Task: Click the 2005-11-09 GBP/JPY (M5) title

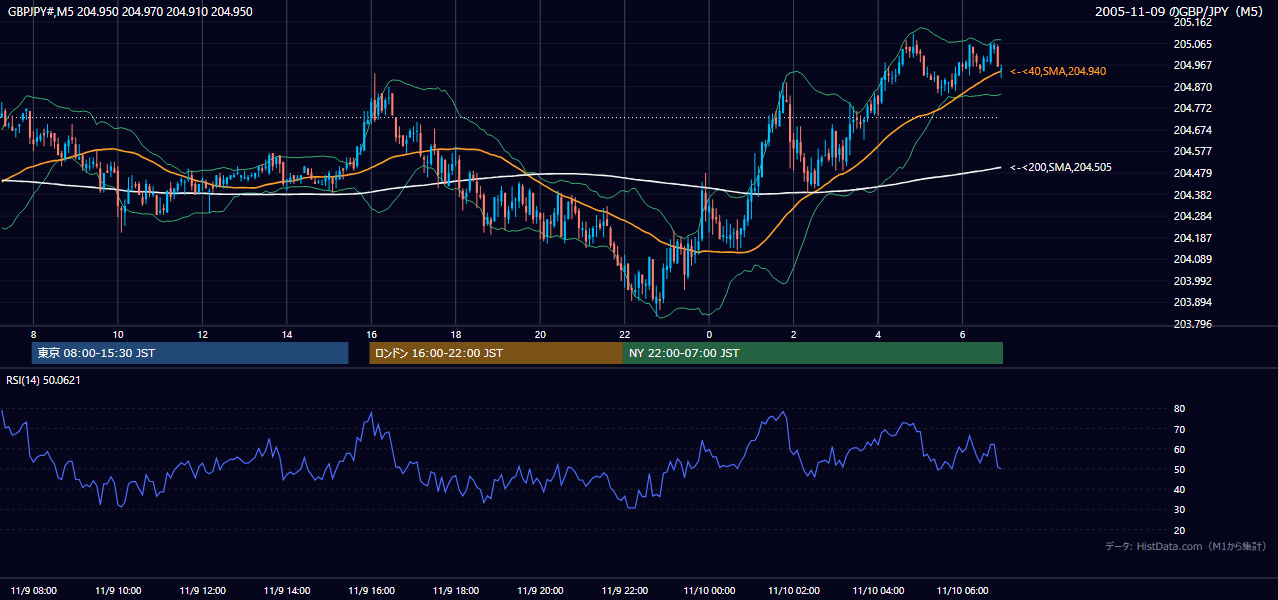Action: tap(1178, 11)
